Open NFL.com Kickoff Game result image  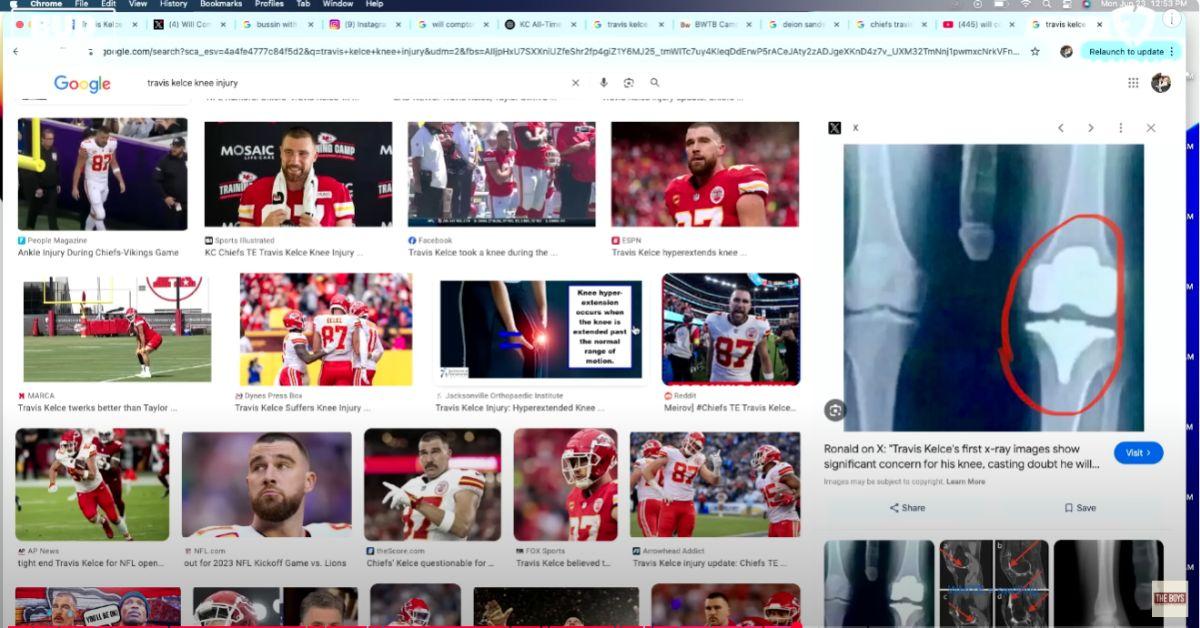(267, 485)
